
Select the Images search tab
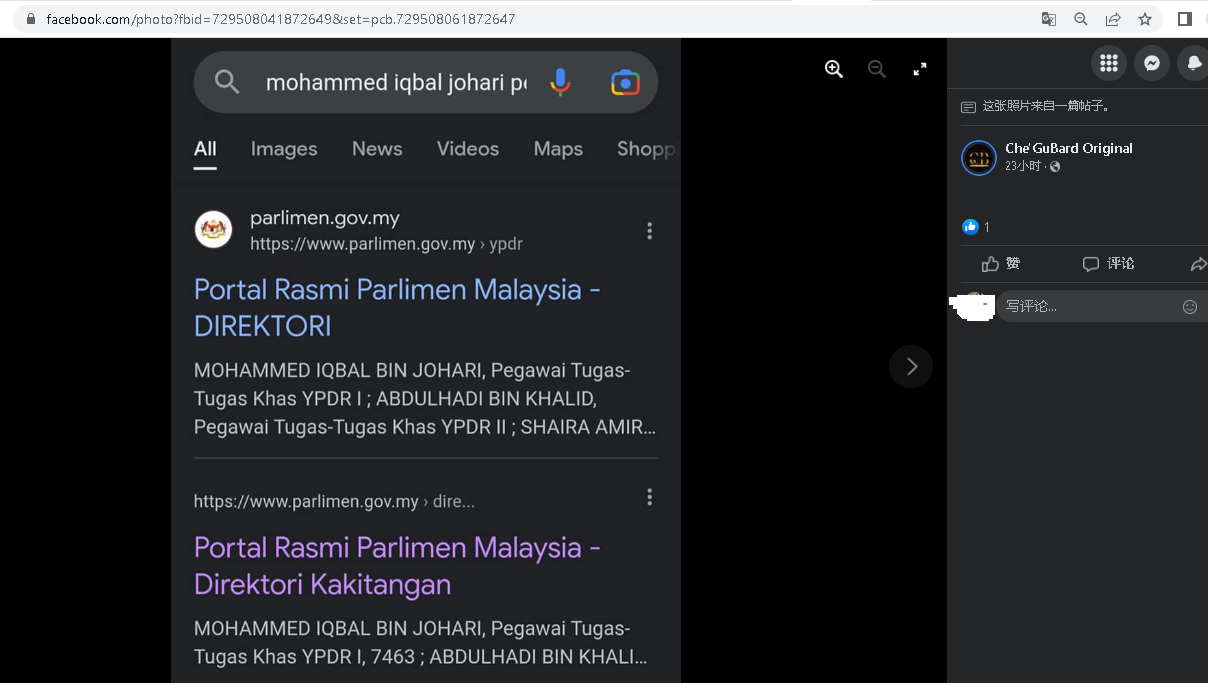(284, 149)
